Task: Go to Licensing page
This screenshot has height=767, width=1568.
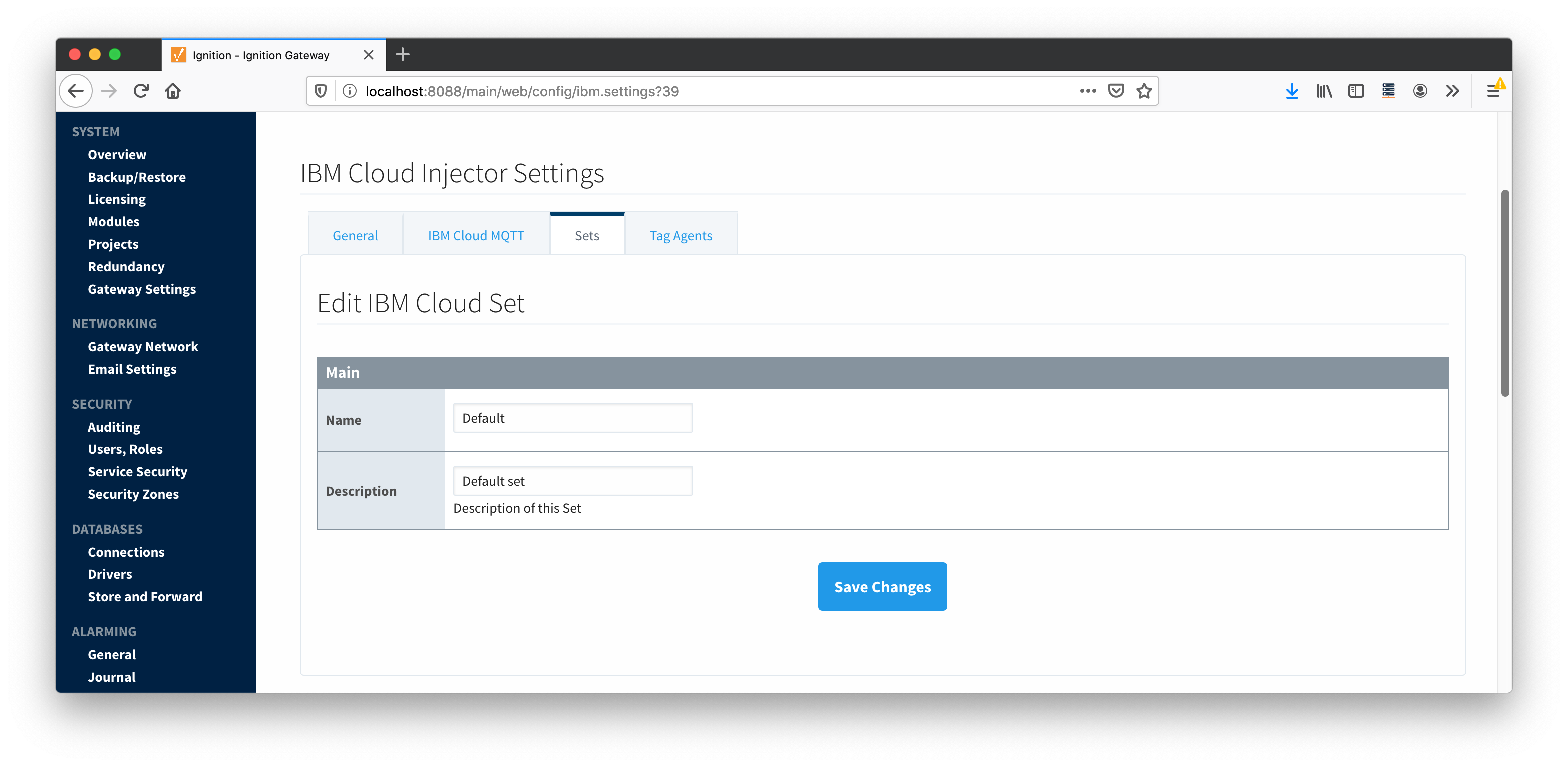Action: click(x=117, y=200)
